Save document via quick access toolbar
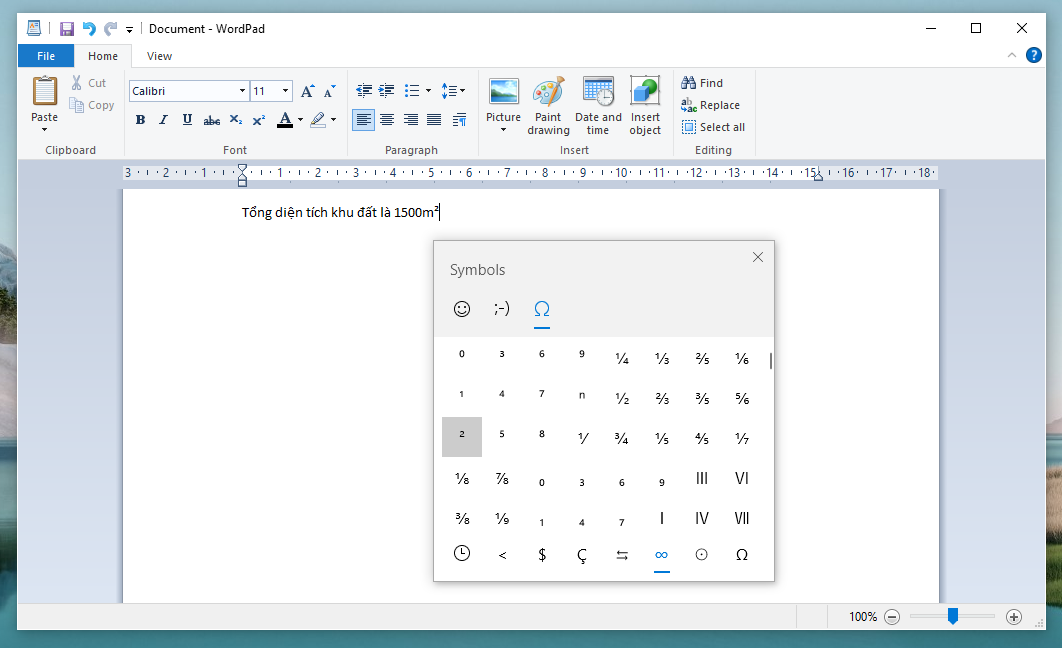This screenshot has height=648, width=1062. click(67, 29)
